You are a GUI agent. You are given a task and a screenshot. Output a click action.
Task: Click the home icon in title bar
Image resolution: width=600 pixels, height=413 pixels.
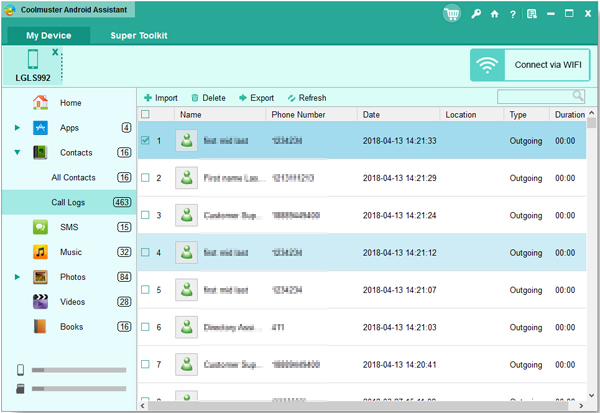point(494,14)
